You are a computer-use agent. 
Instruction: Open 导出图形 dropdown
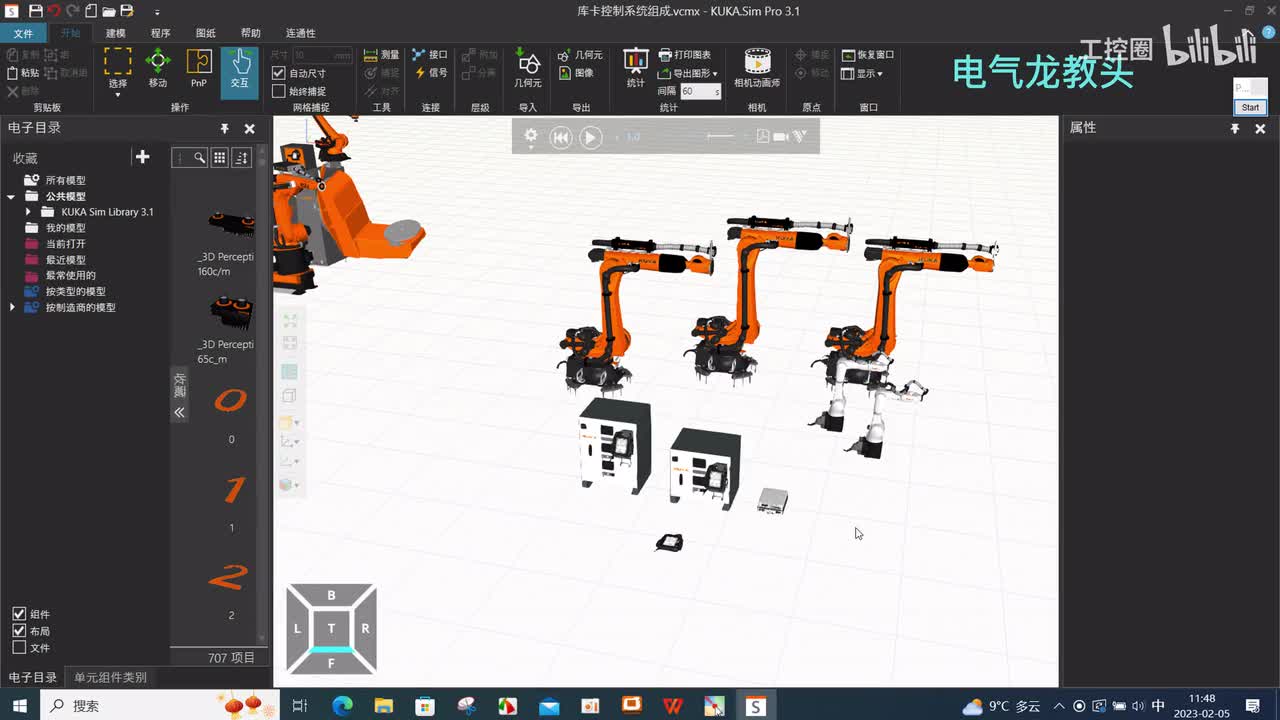(688, 73)
